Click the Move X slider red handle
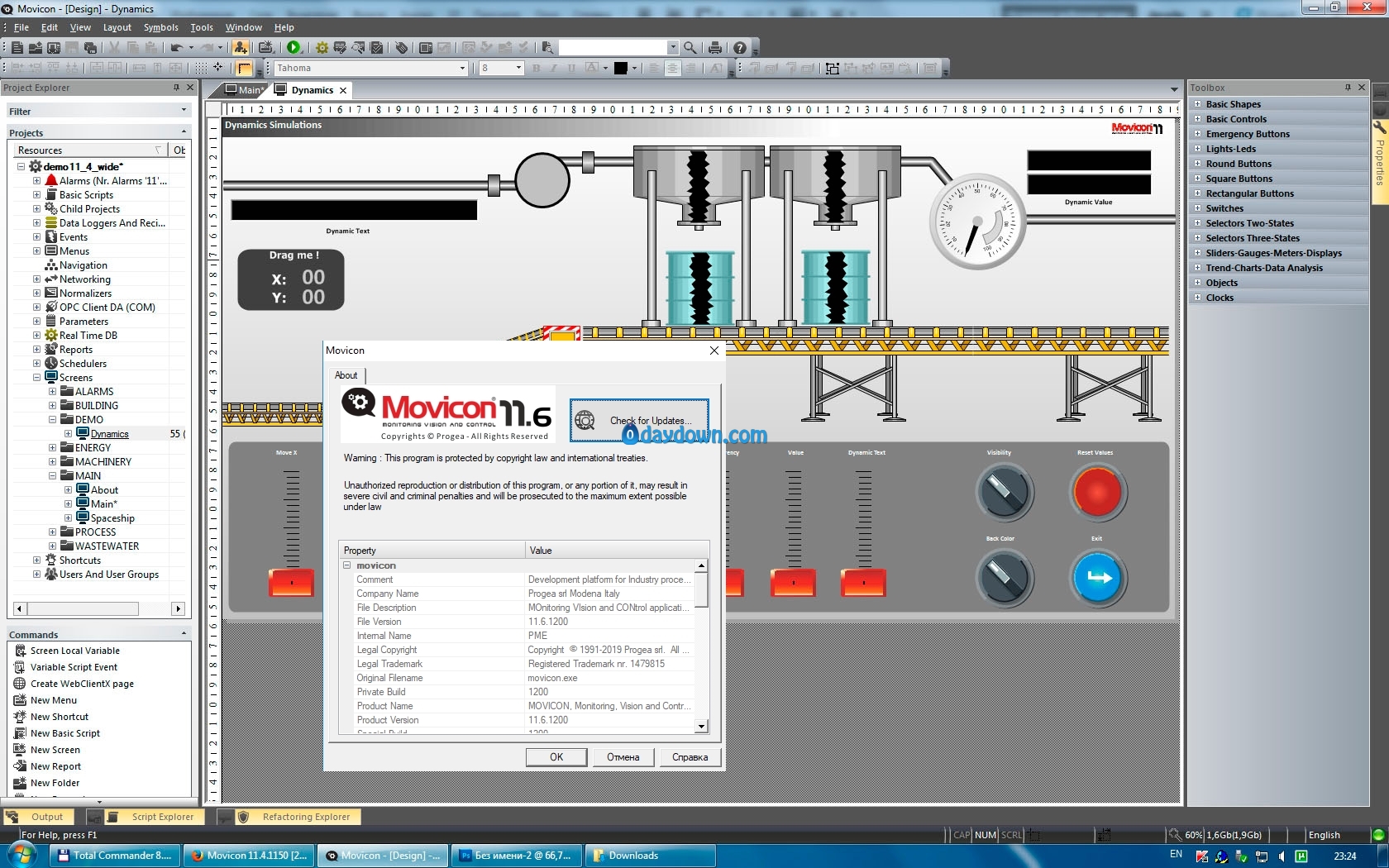1389x868 pixels. (x=291, y=583)
